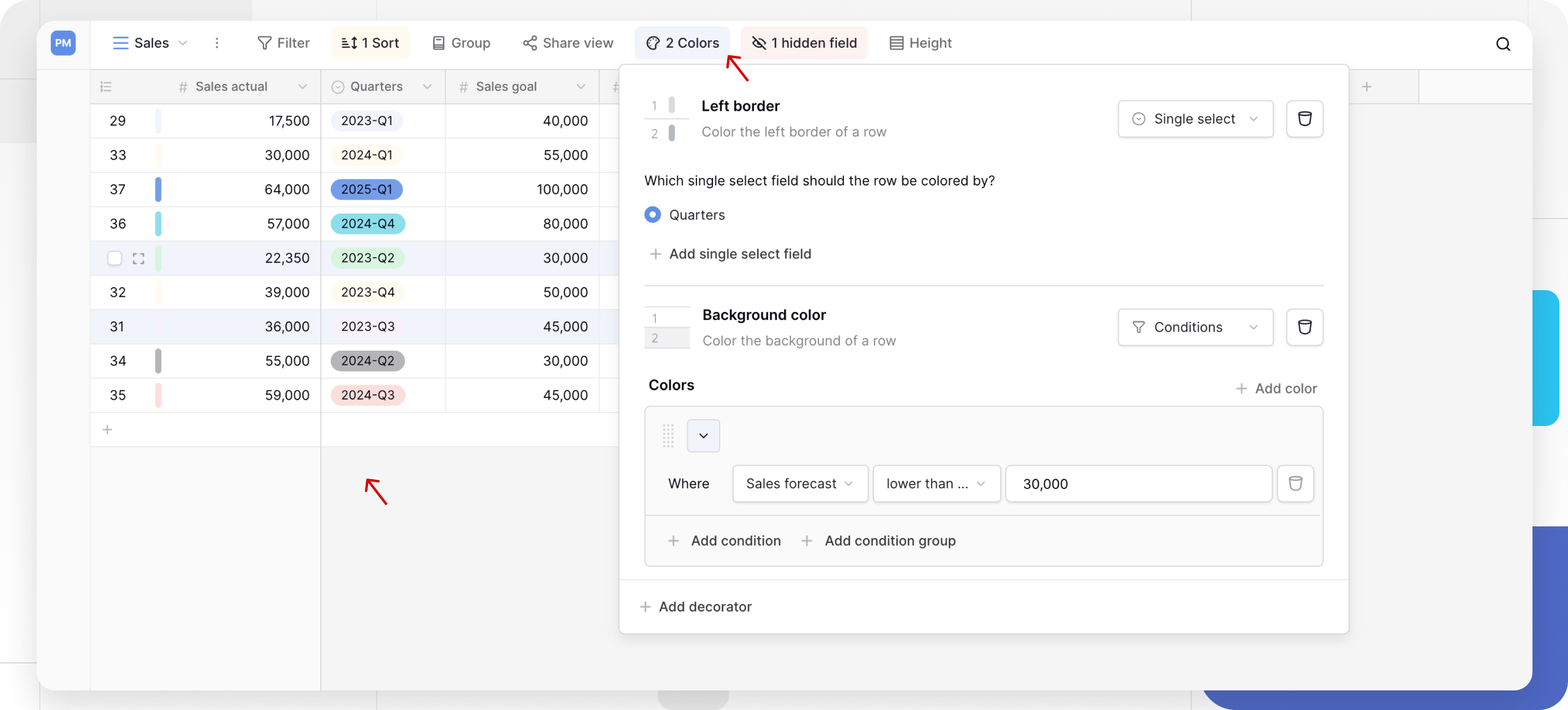Click the search magnifier icon
Screen dimensions: 1568x710
pos(1502,43)
